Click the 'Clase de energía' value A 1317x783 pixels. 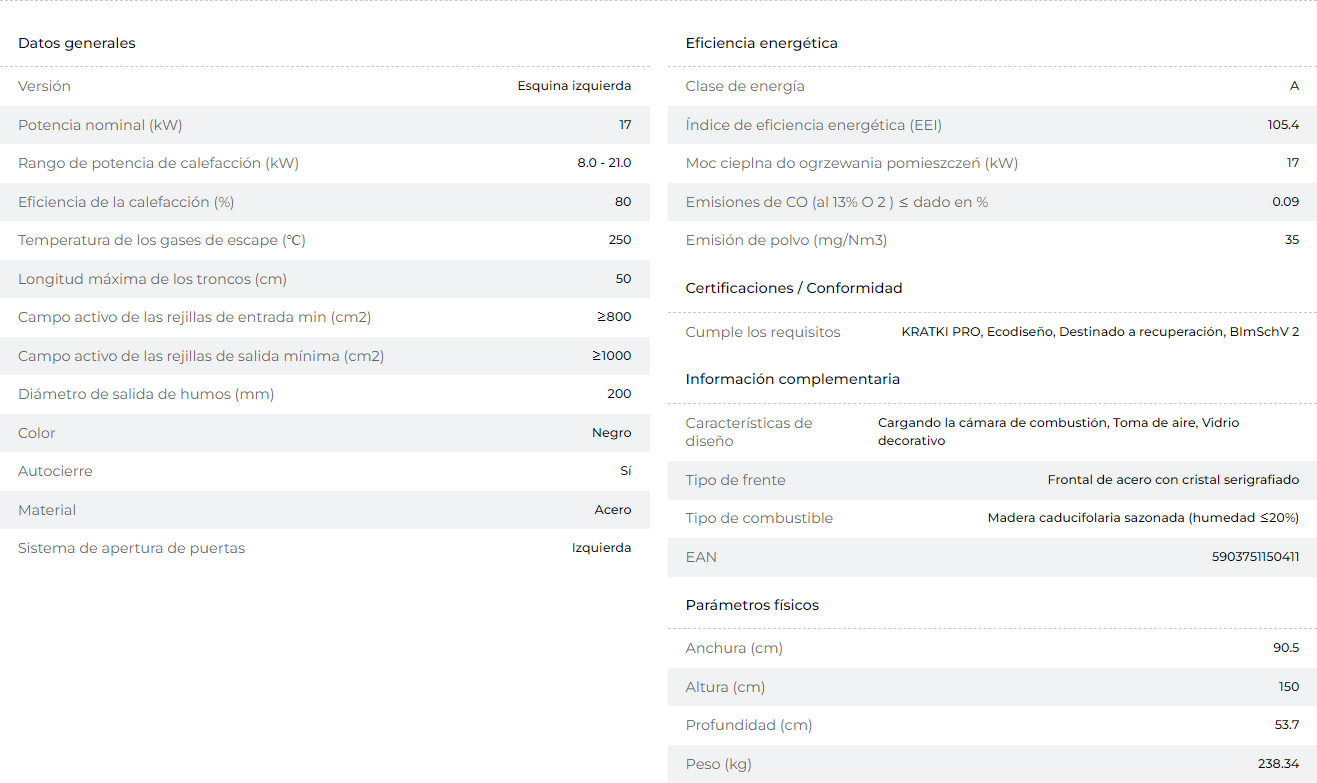pyautogui.click(x=1294, y=86)
